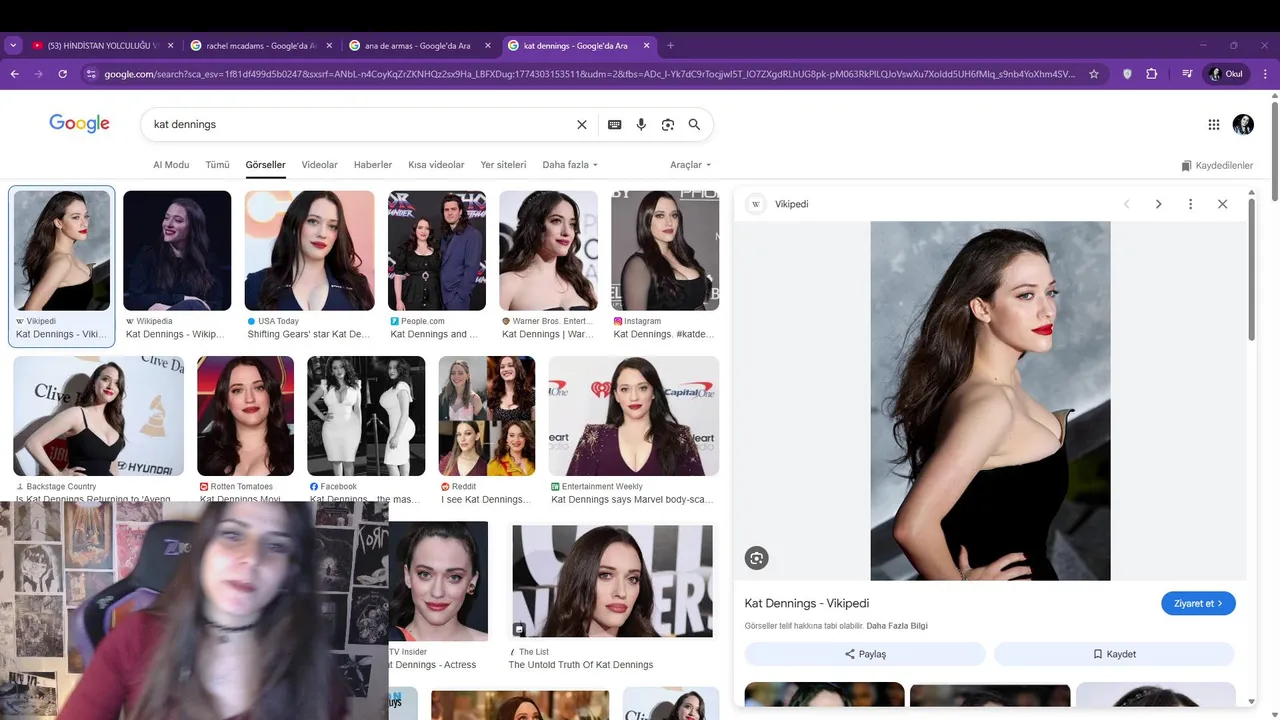Screen dimensions: 1280x720
Task: Open the shield extension icon
Action: (1127, 74)
